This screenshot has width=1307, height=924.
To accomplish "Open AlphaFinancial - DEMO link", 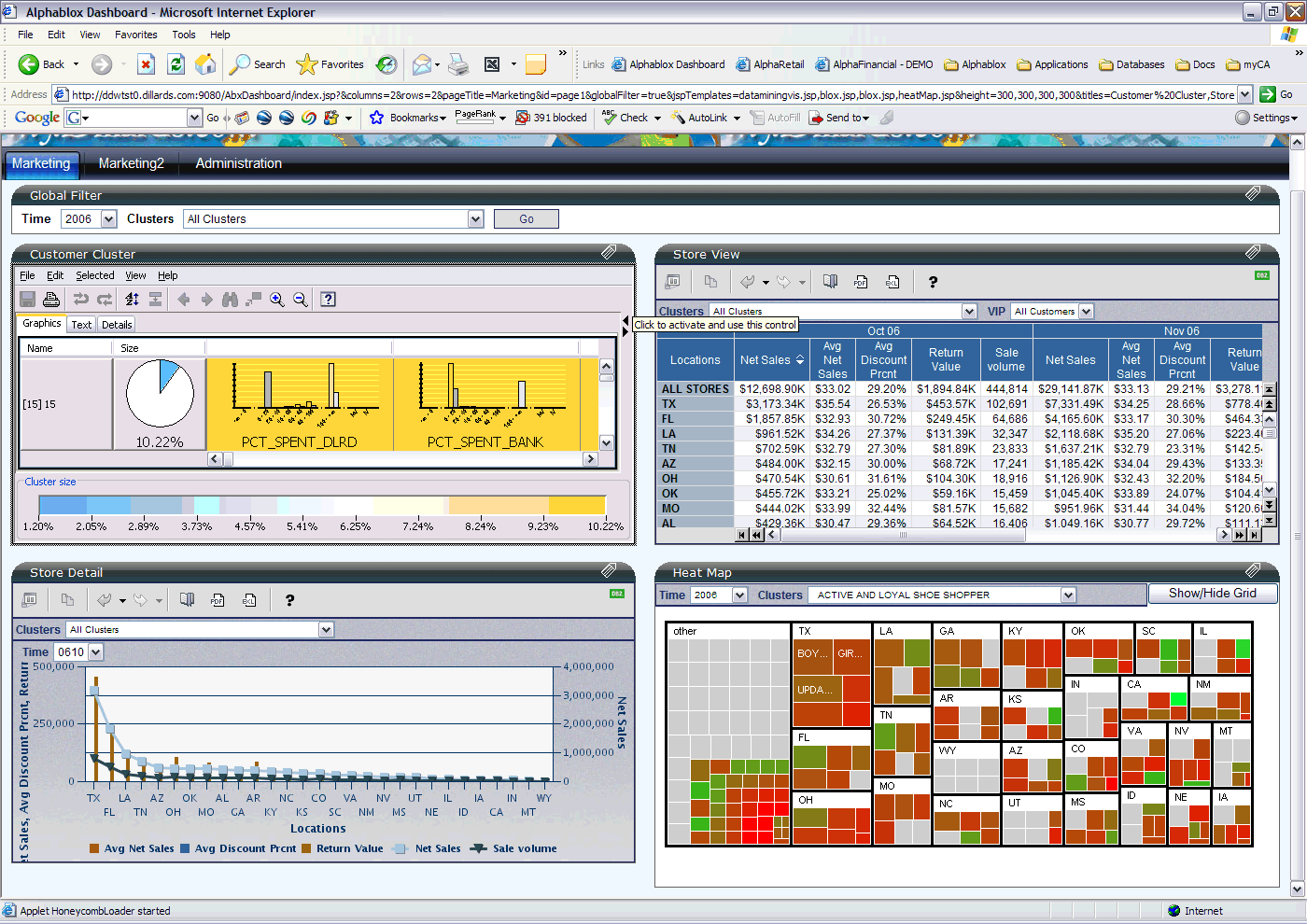I will [x=875, y=64].
